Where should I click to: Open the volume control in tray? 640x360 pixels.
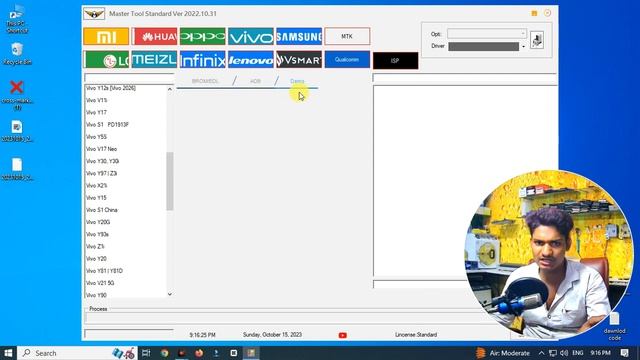point(564,353)
